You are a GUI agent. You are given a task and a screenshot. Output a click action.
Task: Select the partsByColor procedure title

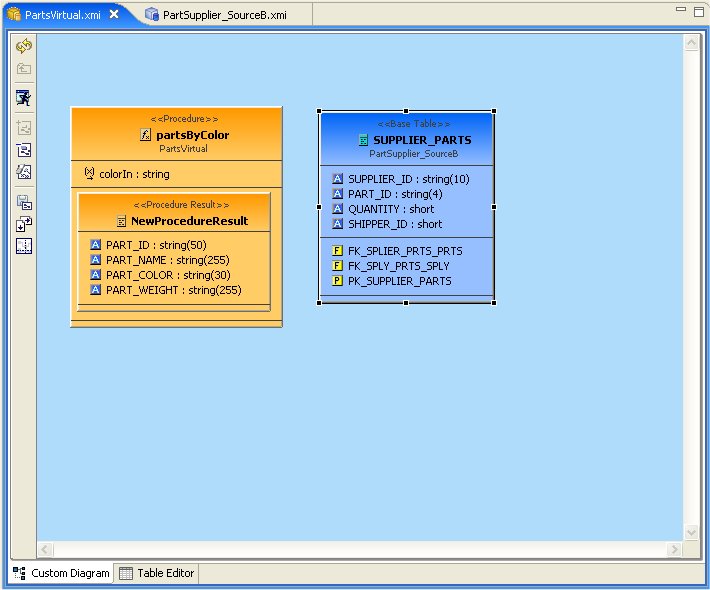point(192,135)
